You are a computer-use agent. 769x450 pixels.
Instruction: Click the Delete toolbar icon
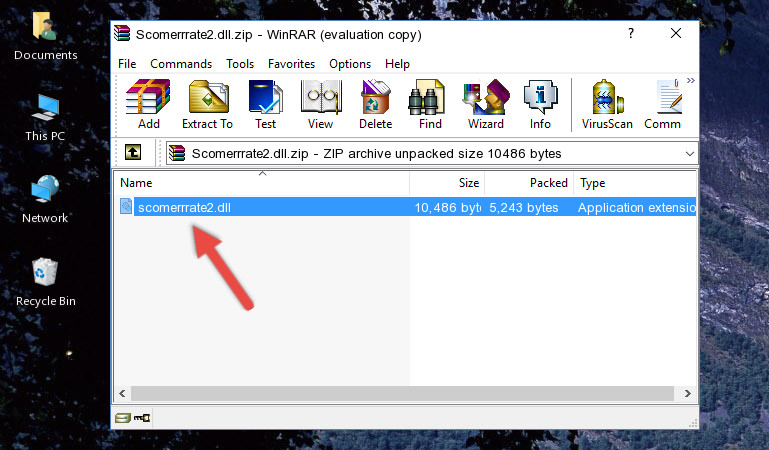[x=376, y=105]
